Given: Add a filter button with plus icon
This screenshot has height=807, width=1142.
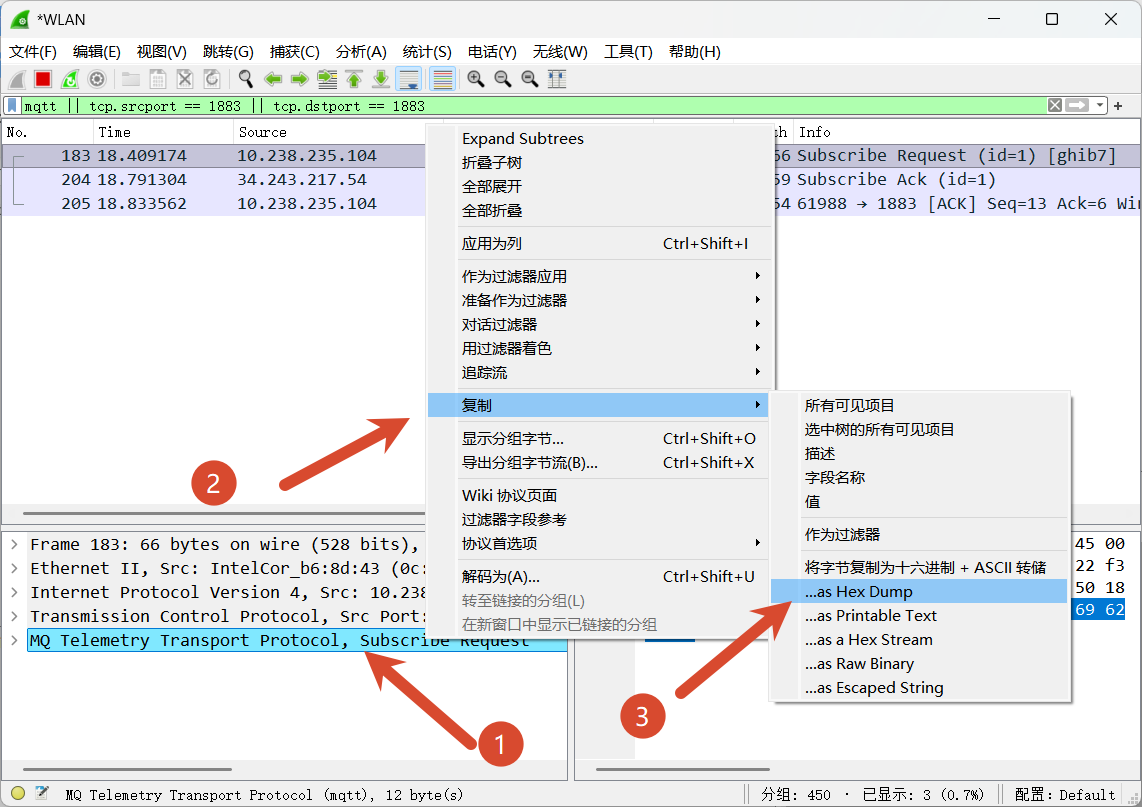Looking at the screenshot, I should 1119,106.
